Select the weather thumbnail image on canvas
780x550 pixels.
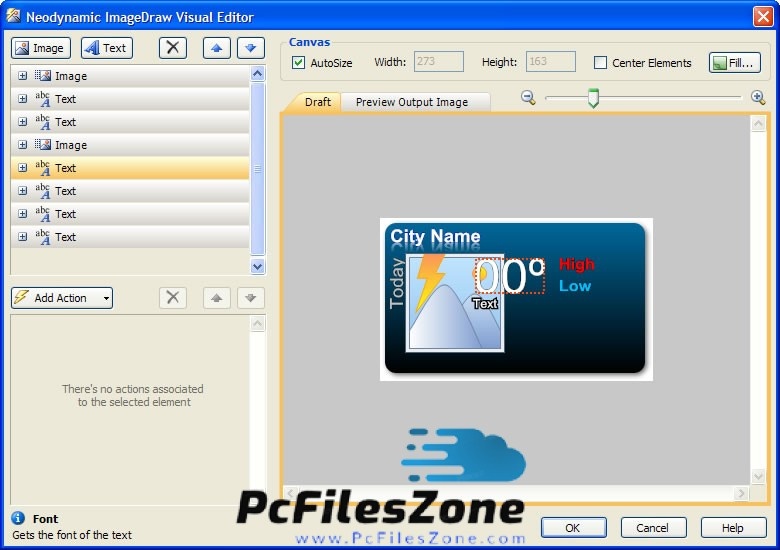point(455,302)
